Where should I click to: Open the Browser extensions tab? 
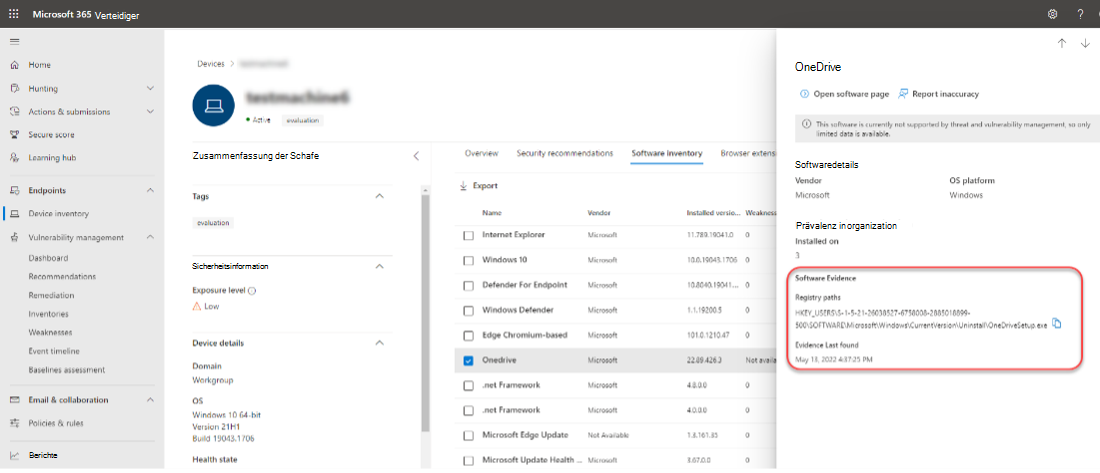click(x=749, y=153)
